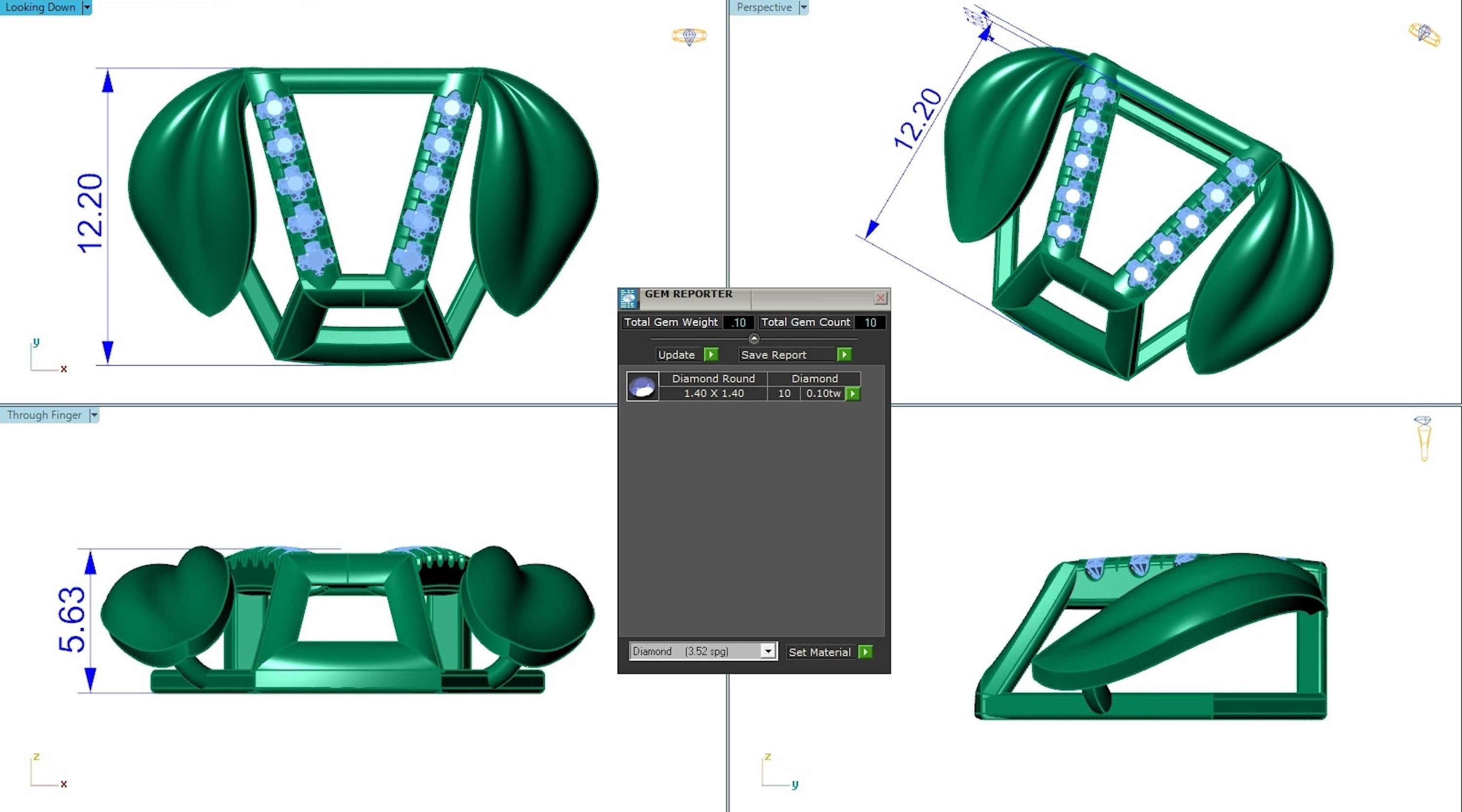
Task: Click the ring icon in the bottom-right viewport
Action: [x=1423, y=438]
